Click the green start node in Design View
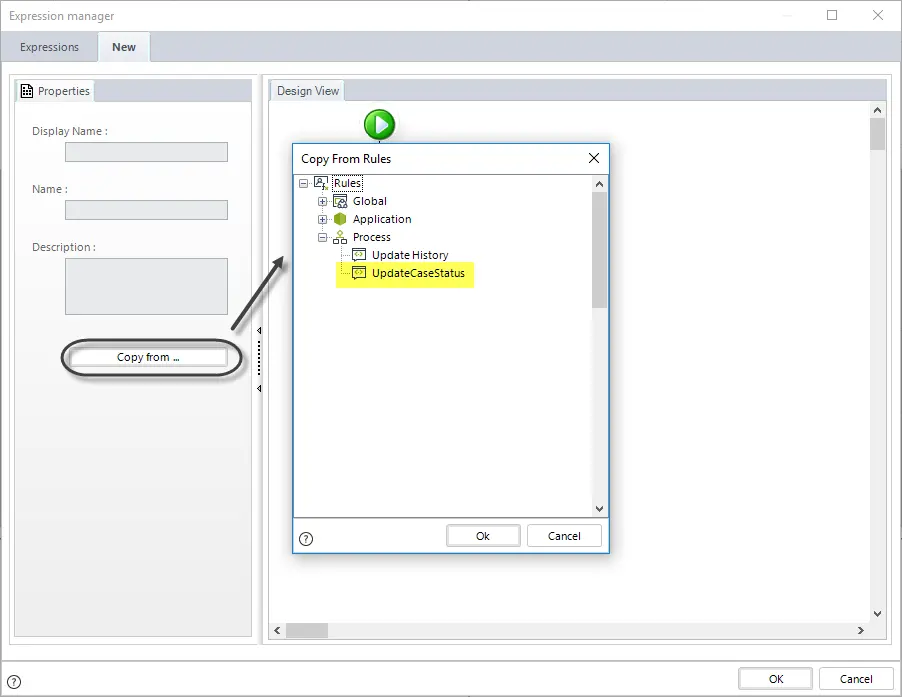Image resolution: width=902 pixels, height=697 pixels. pyautogui.click(x=379, y=124)
